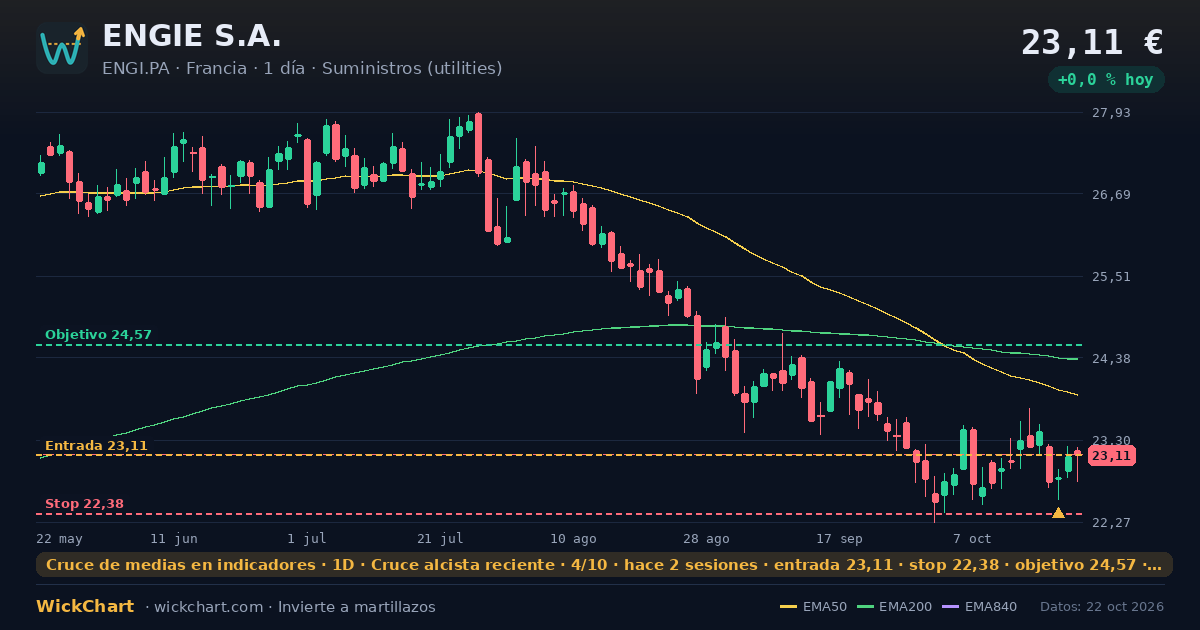Click the red 23,11 price tag
Screen dimensions: 1200x630
[x=1111, y=456]
